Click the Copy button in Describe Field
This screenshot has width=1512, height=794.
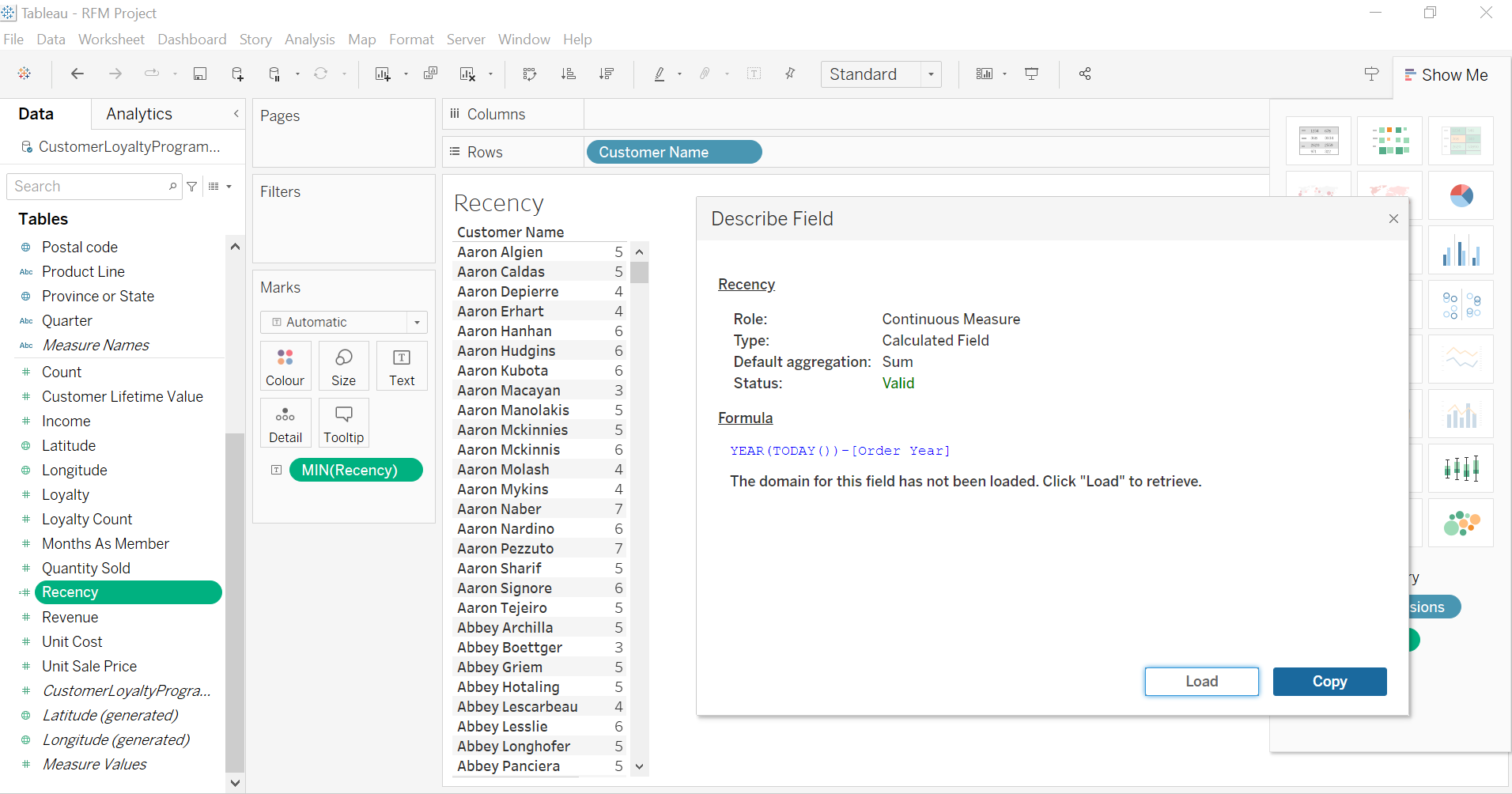[x=1330, y=682]
